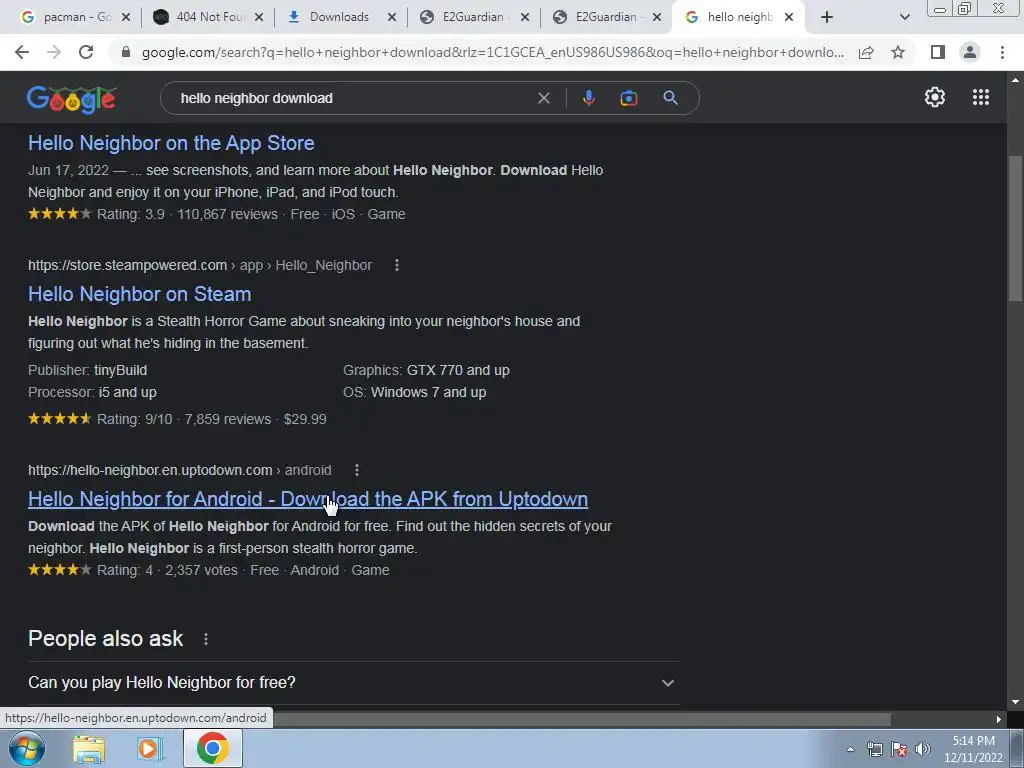Click the Google holiday logo
Screen dimensions: 1024x768
click(x=72, y=99)
